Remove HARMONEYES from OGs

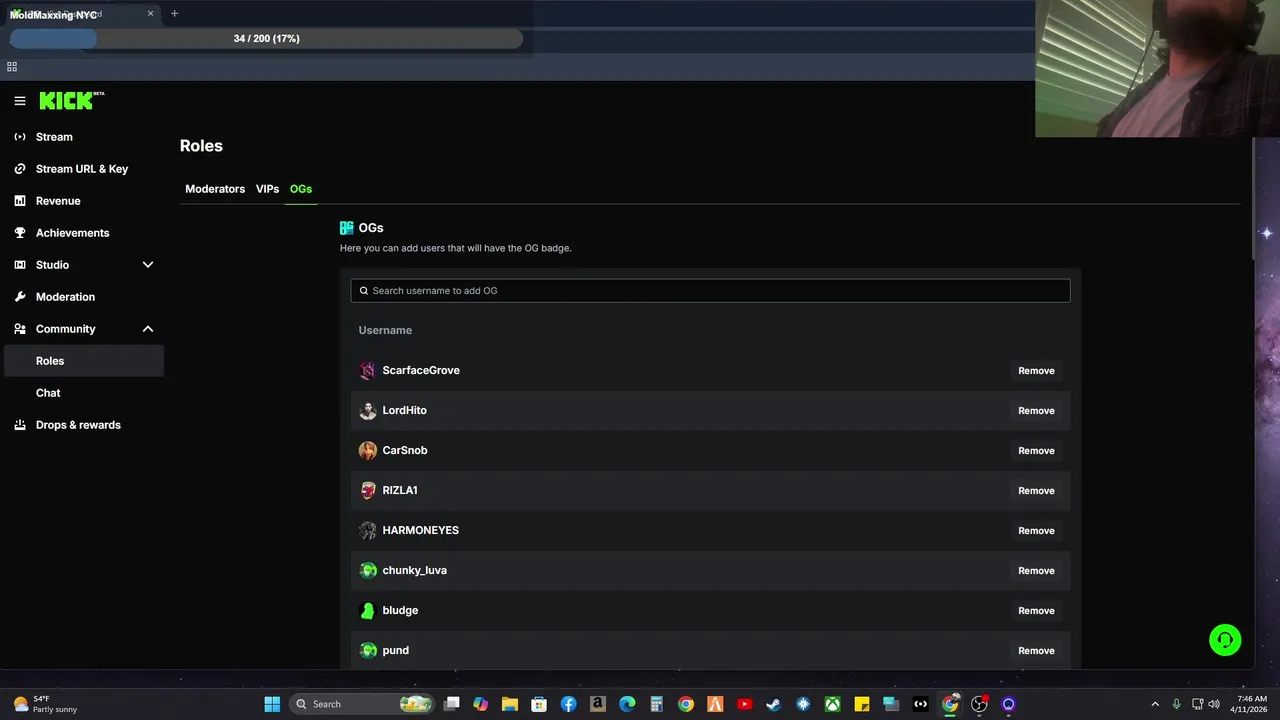coord(1036,531)
